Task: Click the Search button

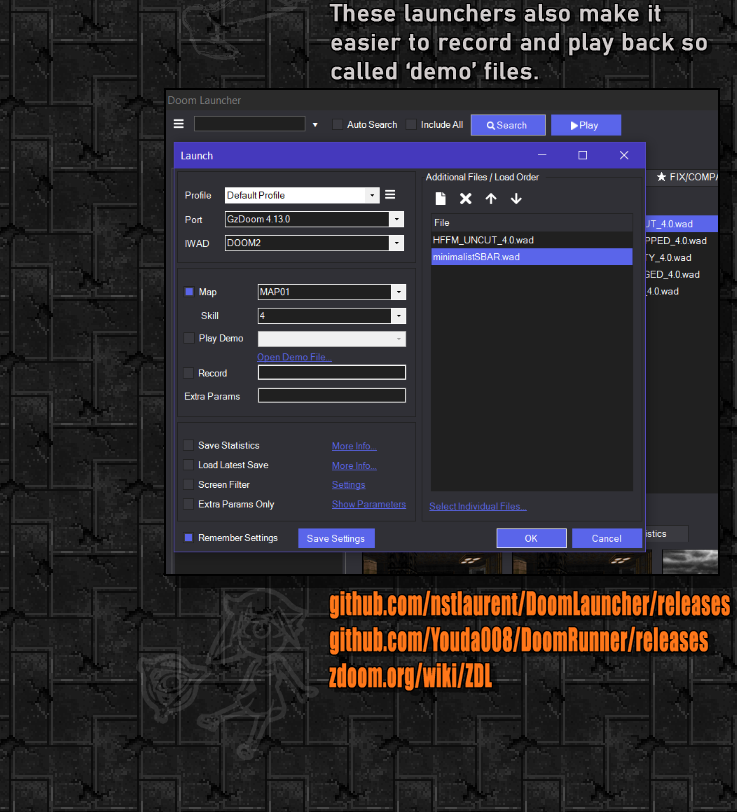Action: pos(508,125)
